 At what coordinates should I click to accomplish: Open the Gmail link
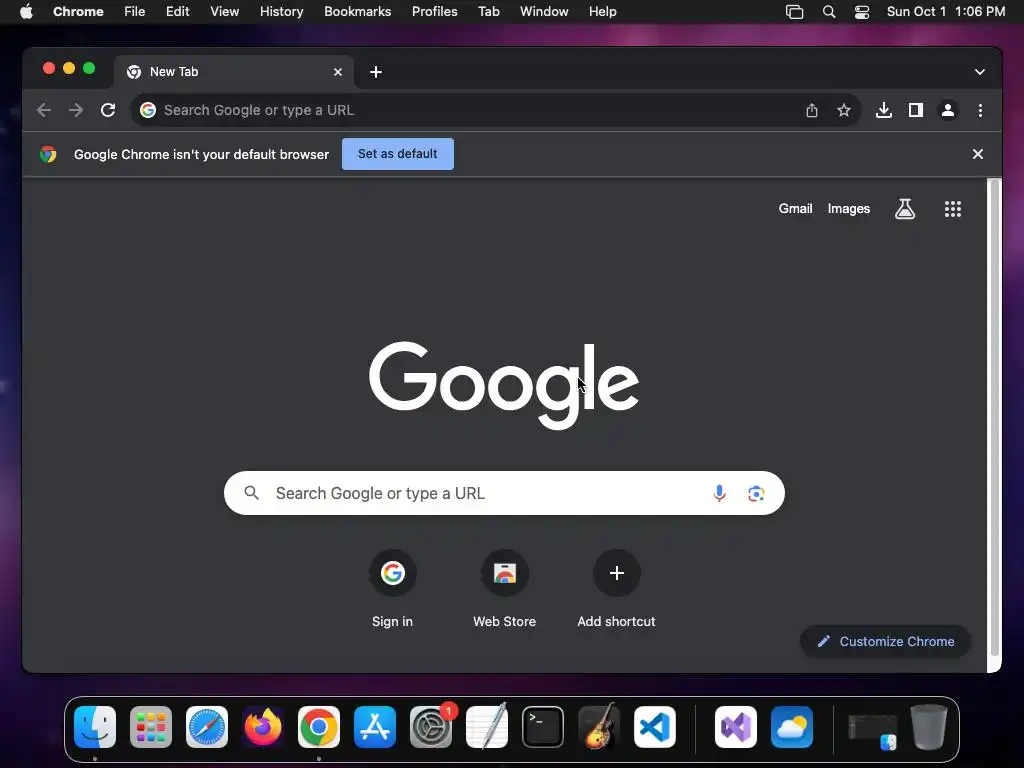[795, 209]
